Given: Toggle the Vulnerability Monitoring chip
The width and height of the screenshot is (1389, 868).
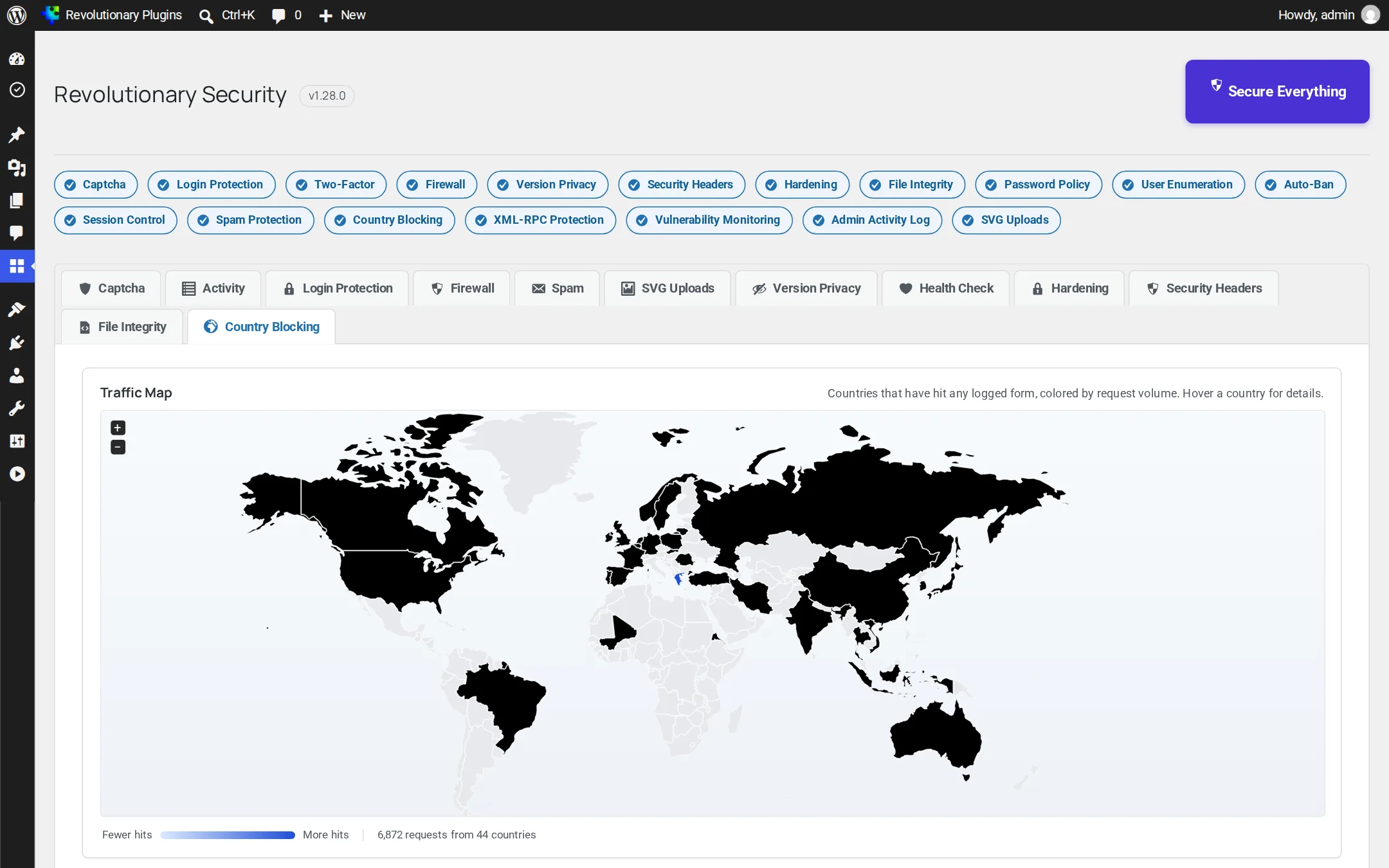Looking at the screenshot, I should 709,220.
